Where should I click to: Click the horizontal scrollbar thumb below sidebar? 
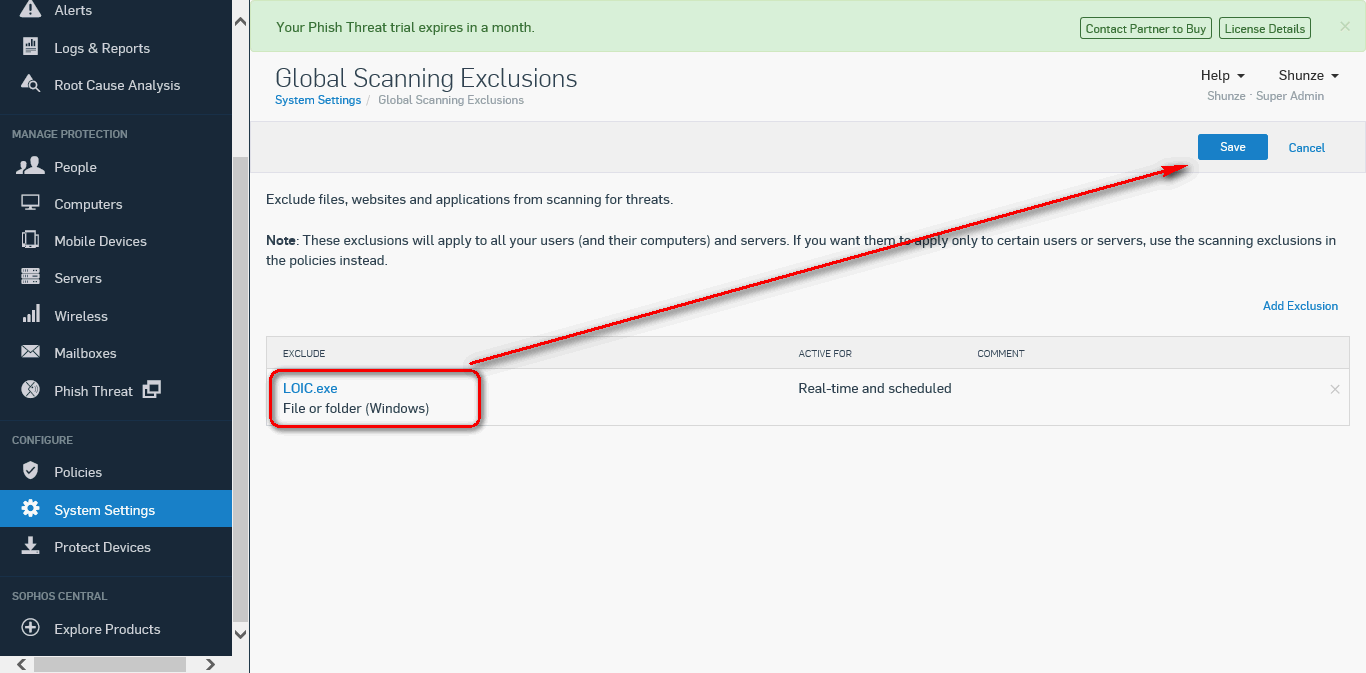coord(110,664)
